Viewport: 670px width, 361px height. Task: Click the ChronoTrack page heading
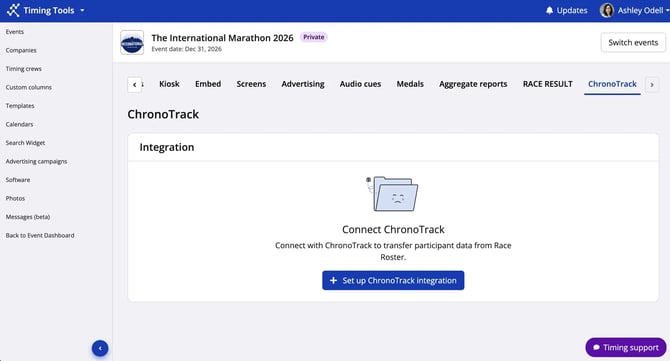[163, 114]
